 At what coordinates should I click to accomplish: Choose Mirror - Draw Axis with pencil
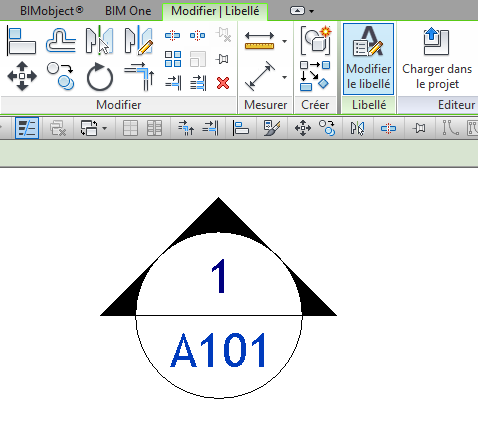click(139, 41)
